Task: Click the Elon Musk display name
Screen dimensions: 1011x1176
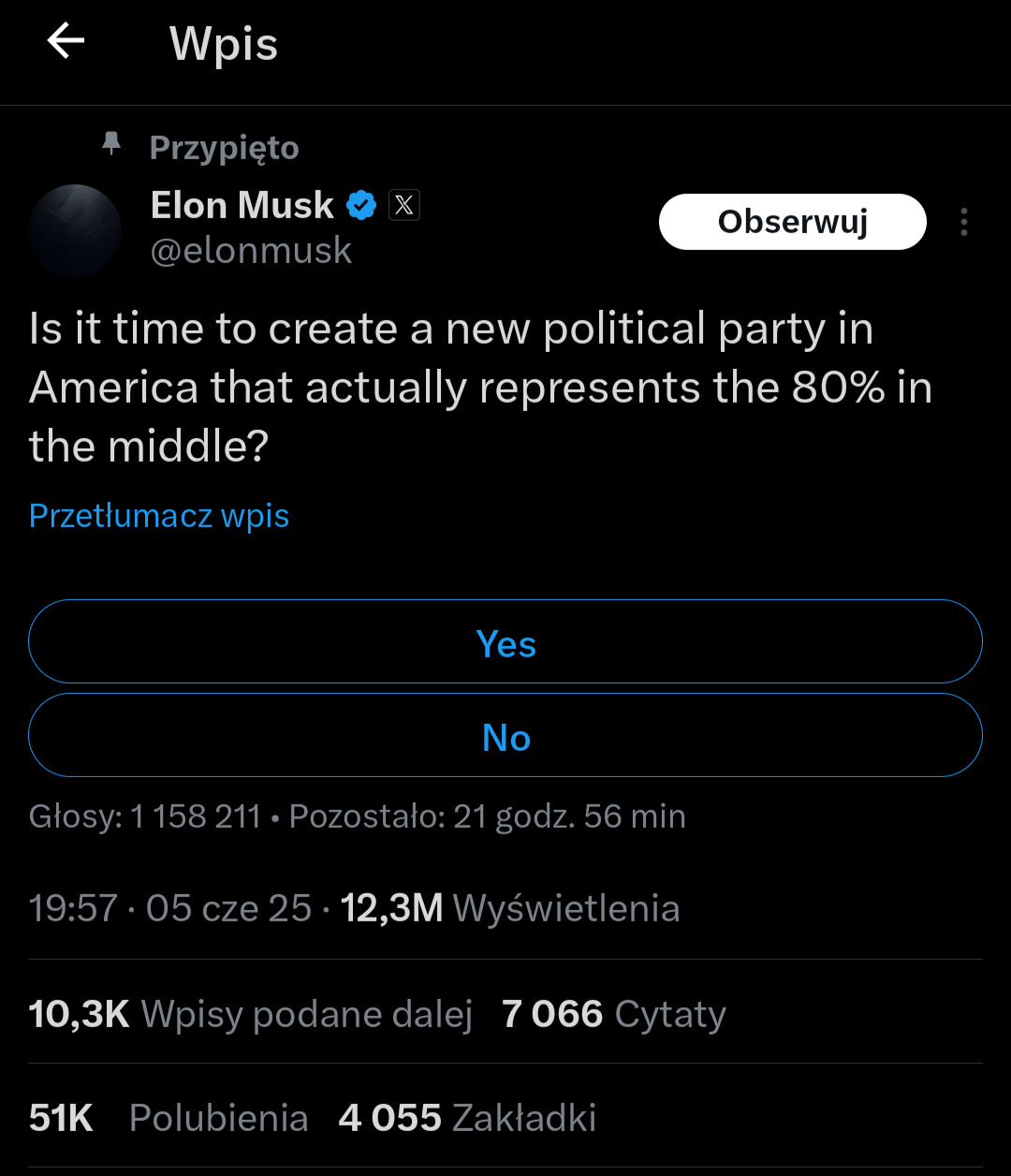Action: (x=242, y=205)
